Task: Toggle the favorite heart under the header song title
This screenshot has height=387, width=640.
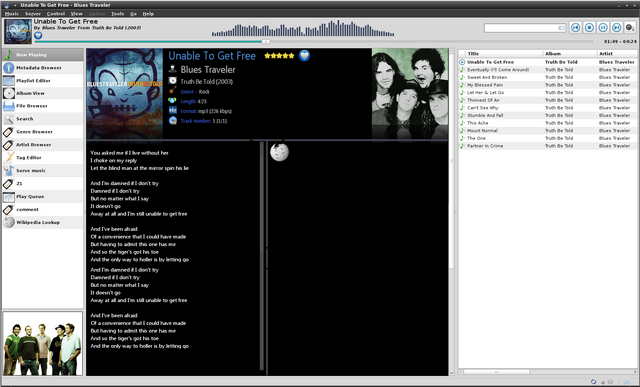Action: point(38,36)
